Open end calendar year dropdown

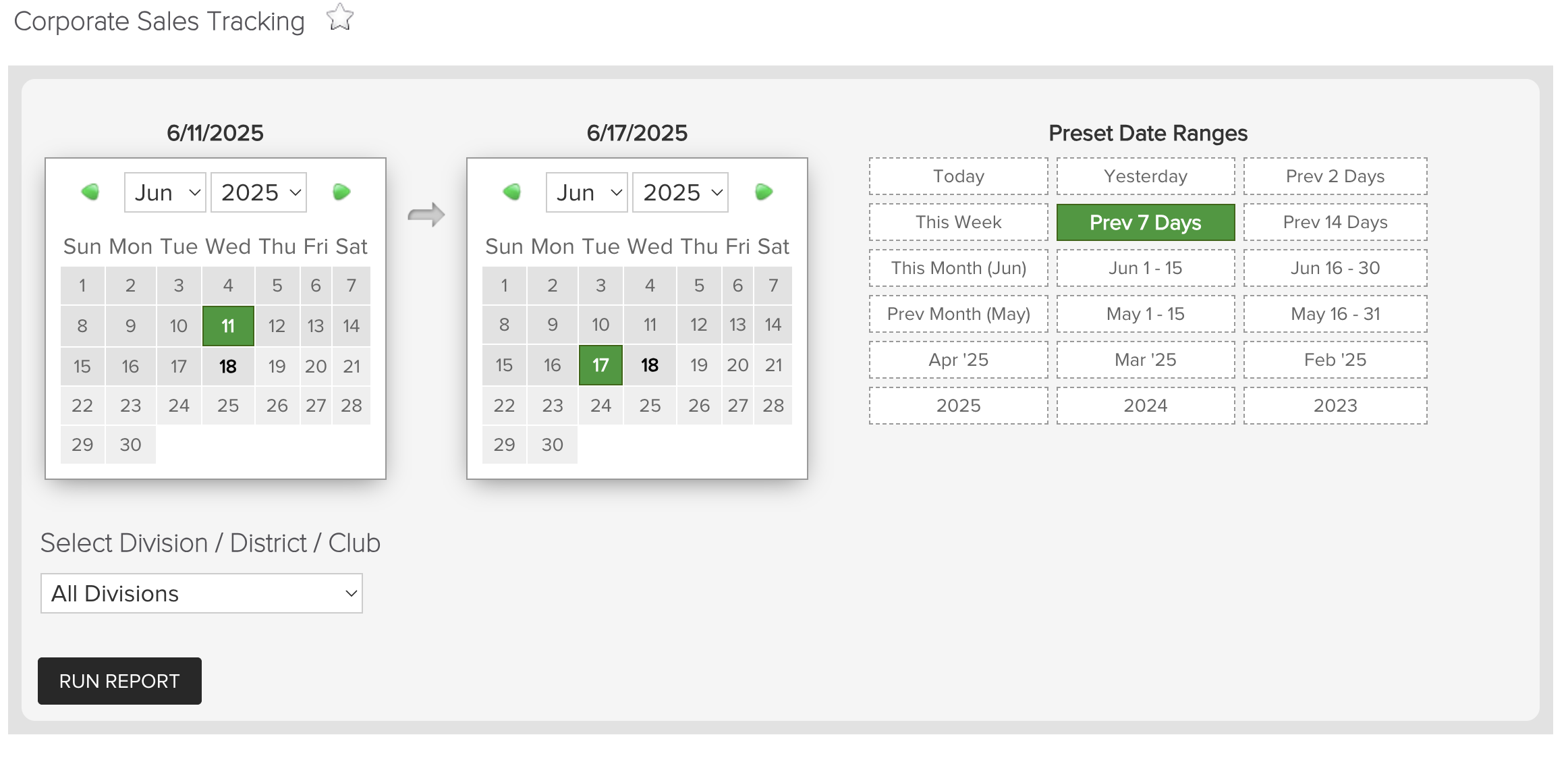(x=681, y=192)
